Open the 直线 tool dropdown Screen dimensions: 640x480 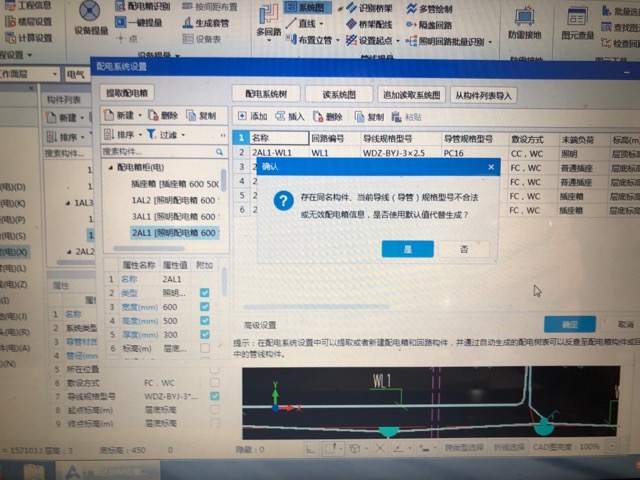coord(322,24)
